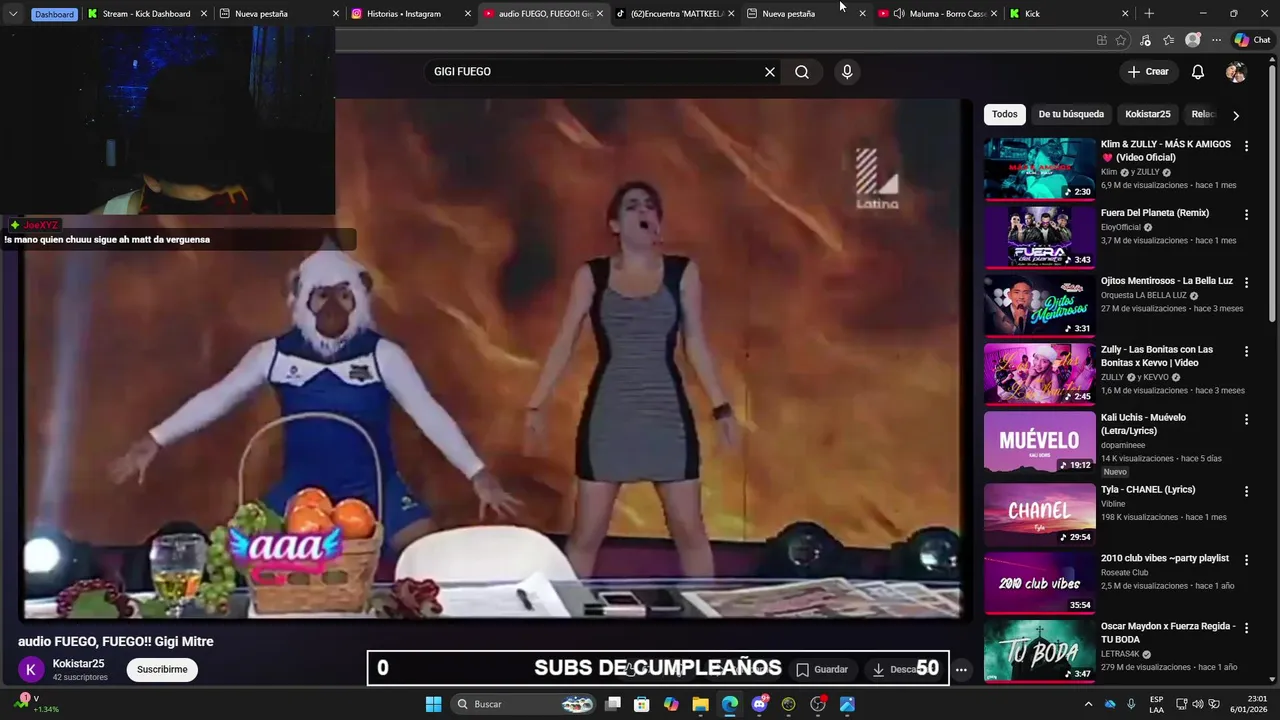Screen dimensions: 1280x720
Task: Open options menu for 2010 club vibes playlist
Action: click(x=1246, y=560)
